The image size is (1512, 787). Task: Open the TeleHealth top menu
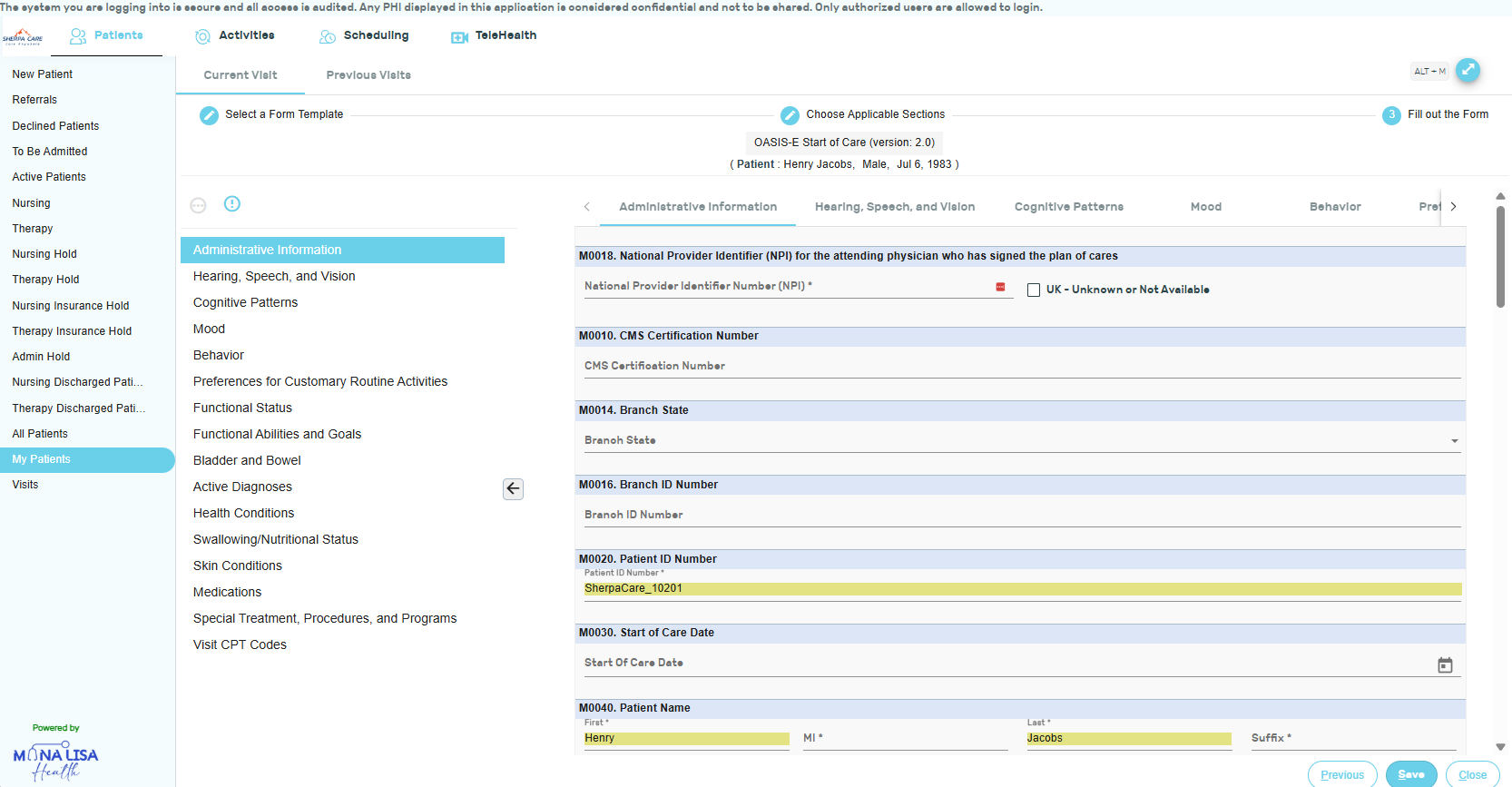click(494, 36)
